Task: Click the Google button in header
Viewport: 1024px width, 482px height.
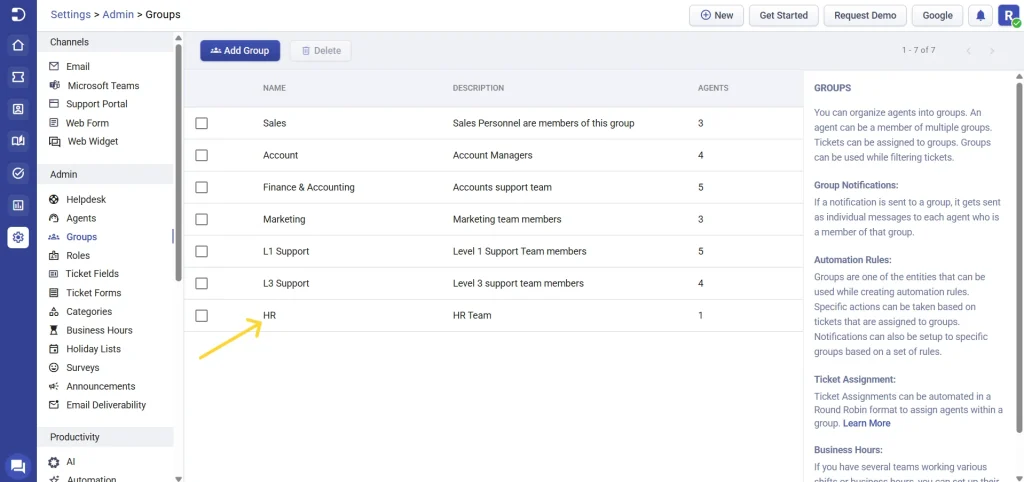Action: coord(937,16)
